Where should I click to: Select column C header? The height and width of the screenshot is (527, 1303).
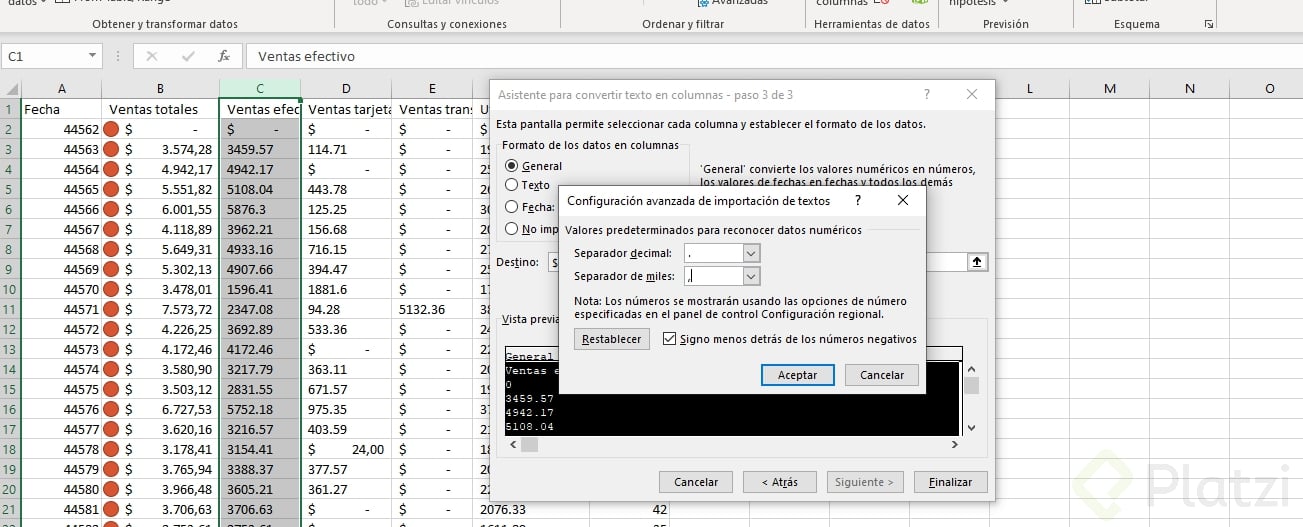(x=260, y=89)
